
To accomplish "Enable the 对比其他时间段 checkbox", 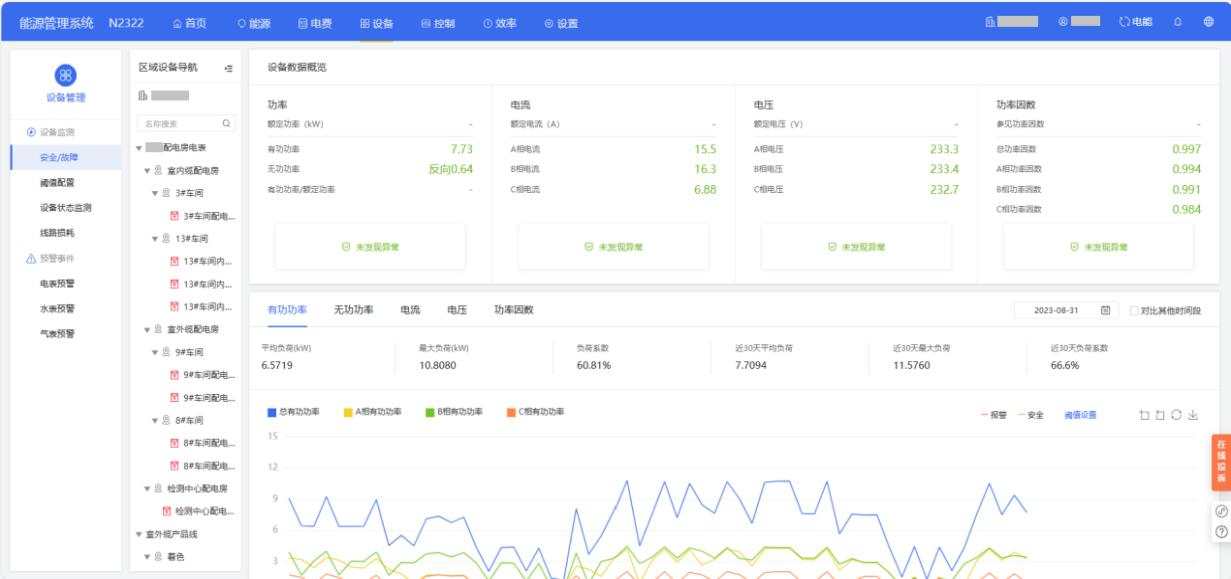I will point(1135,310).
